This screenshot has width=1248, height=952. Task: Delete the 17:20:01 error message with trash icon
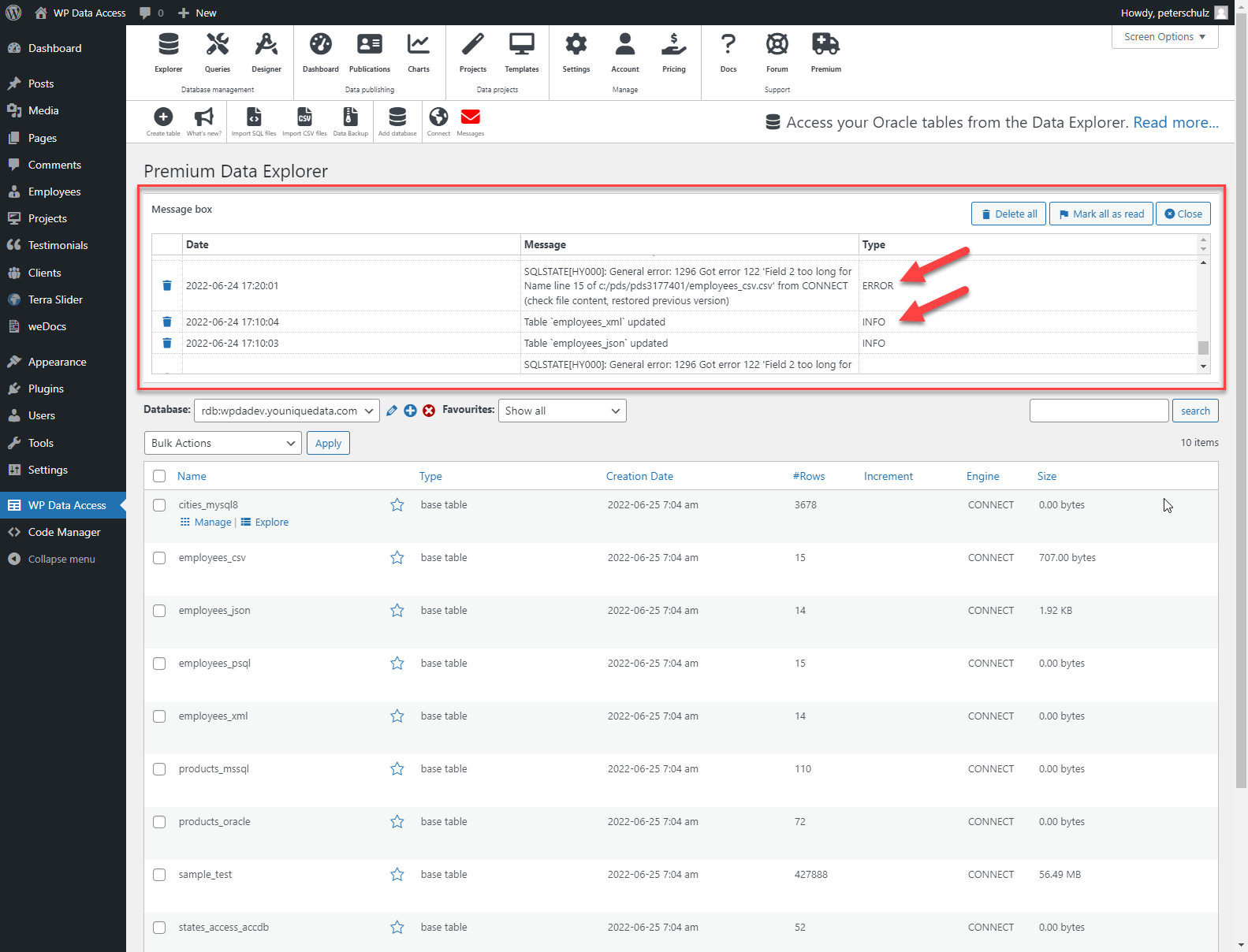coord(167,285)
